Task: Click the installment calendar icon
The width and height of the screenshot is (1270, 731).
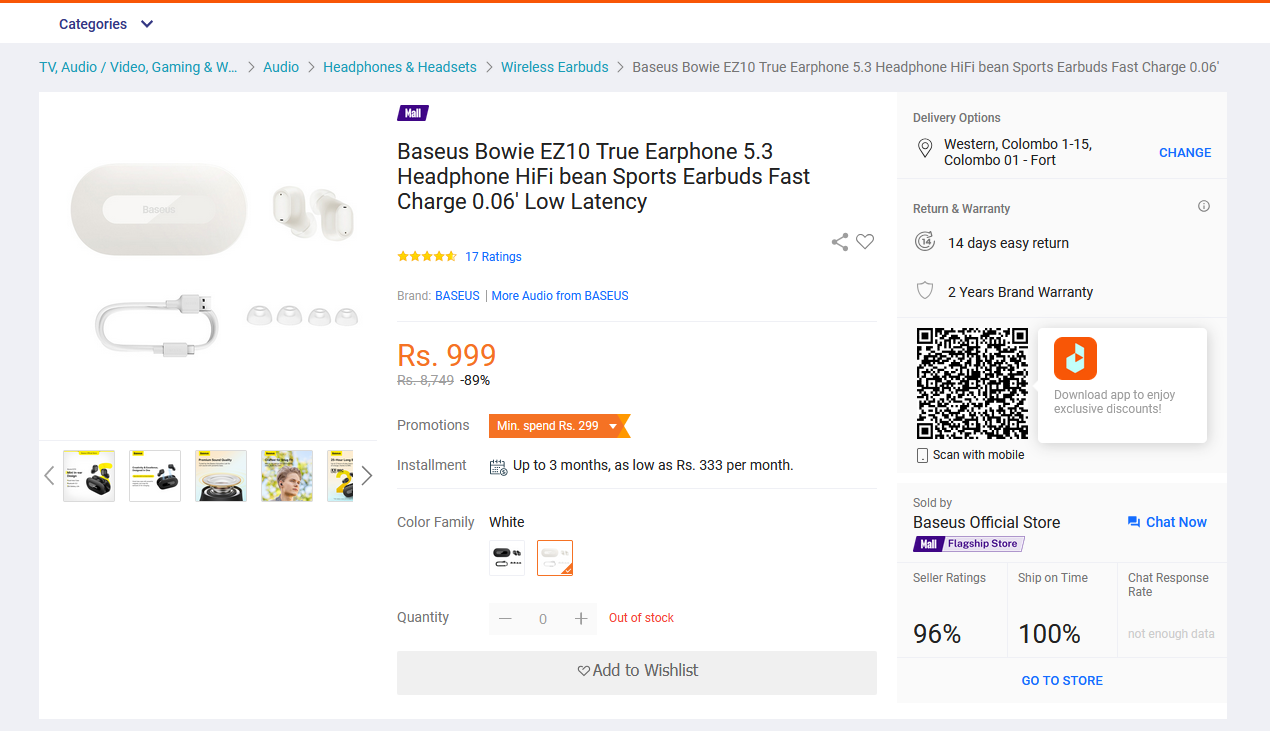Action: 498,466
